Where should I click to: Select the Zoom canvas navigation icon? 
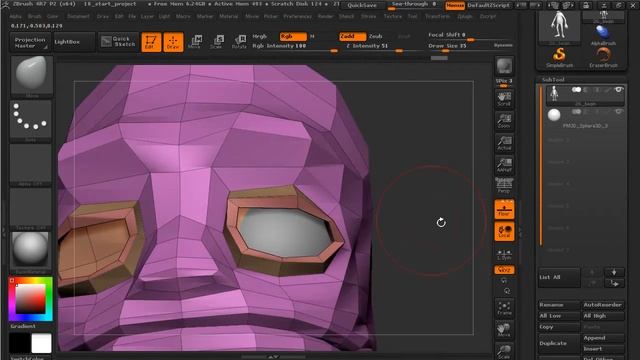tap(504, 121)
